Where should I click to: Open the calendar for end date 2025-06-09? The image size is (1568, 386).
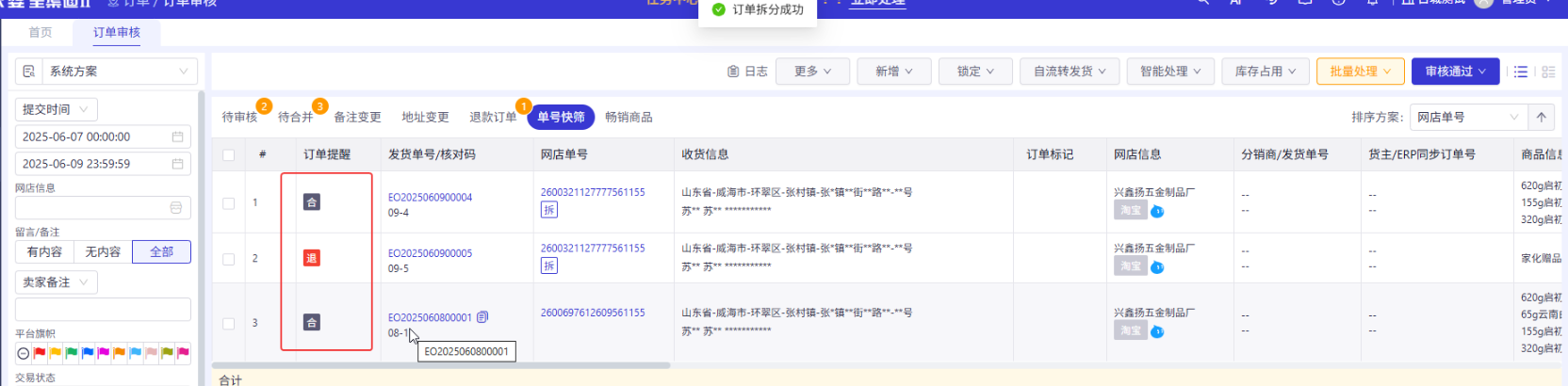pyautogui.click(x=177, y=164)
